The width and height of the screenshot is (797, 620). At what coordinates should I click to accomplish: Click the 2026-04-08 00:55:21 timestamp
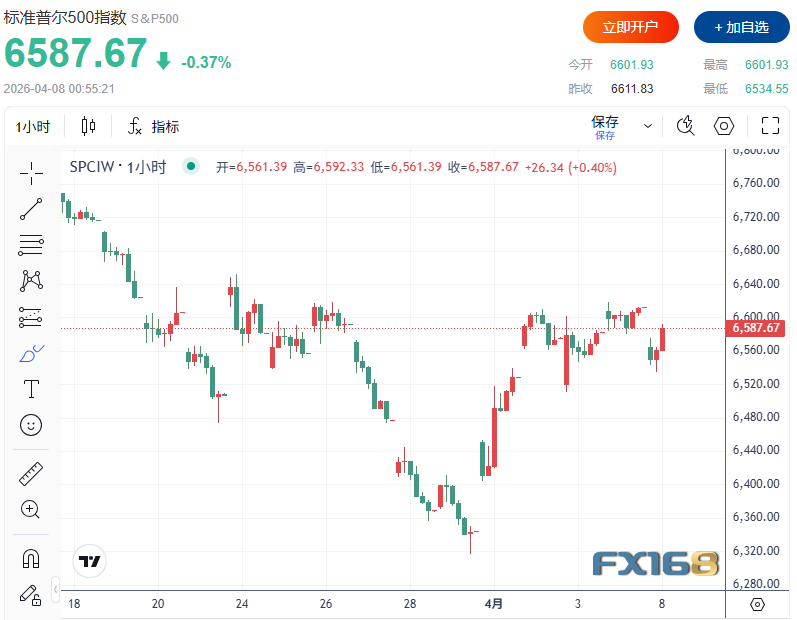tap(59, 89)
